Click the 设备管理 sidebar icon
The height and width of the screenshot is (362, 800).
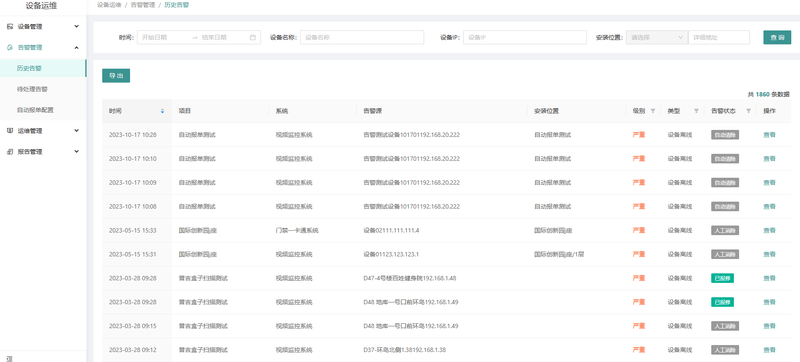[x=10, y=27]
